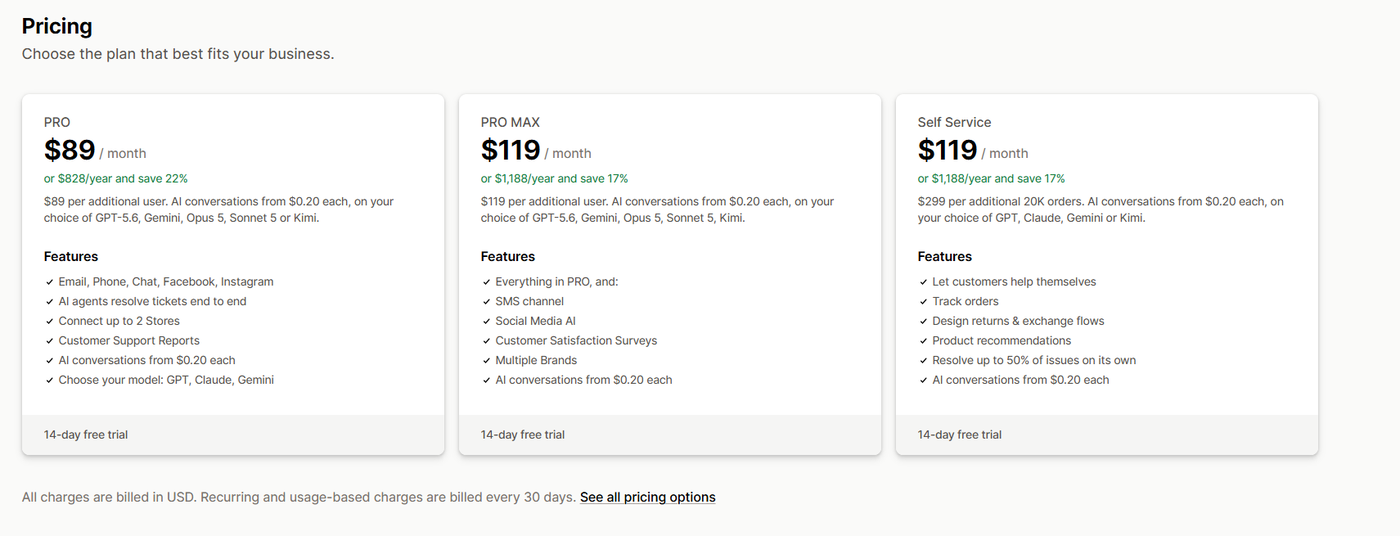The width and height of the screenshot is (1400, 536).
Task: Click the "$119 per additional user" description
Action: (x=657, y=209)
